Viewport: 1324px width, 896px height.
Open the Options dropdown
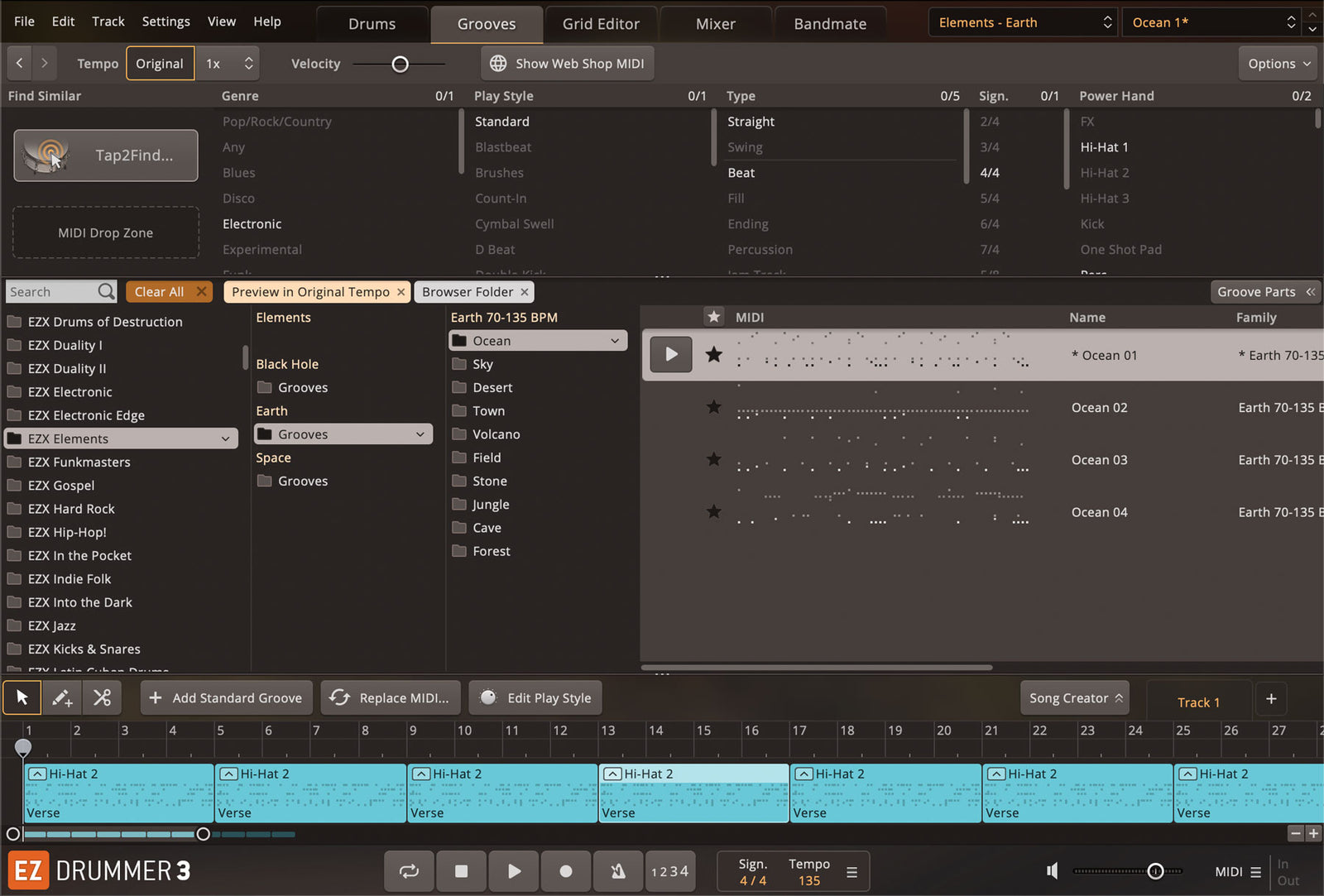point(1278,64)
